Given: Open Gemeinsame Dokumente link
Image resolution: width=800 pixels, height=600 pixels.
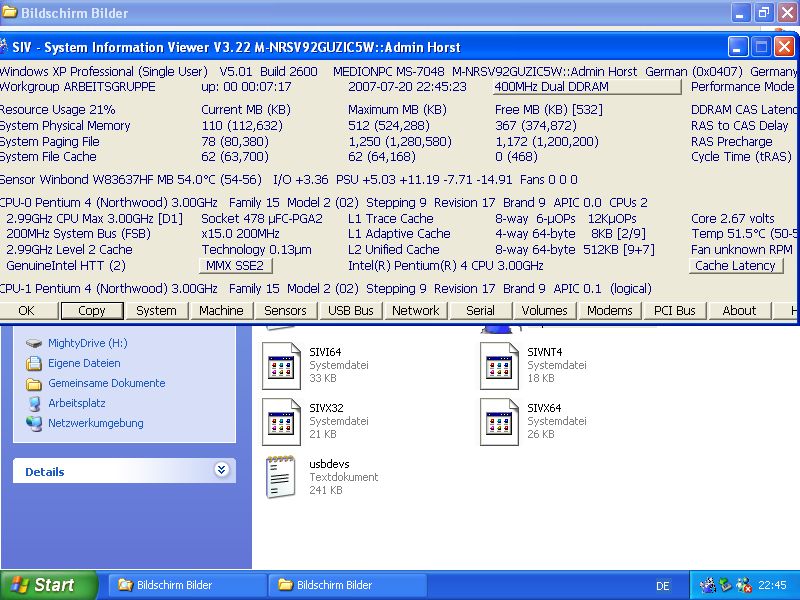Looking at the screenshot, I should tap(107, 383).
